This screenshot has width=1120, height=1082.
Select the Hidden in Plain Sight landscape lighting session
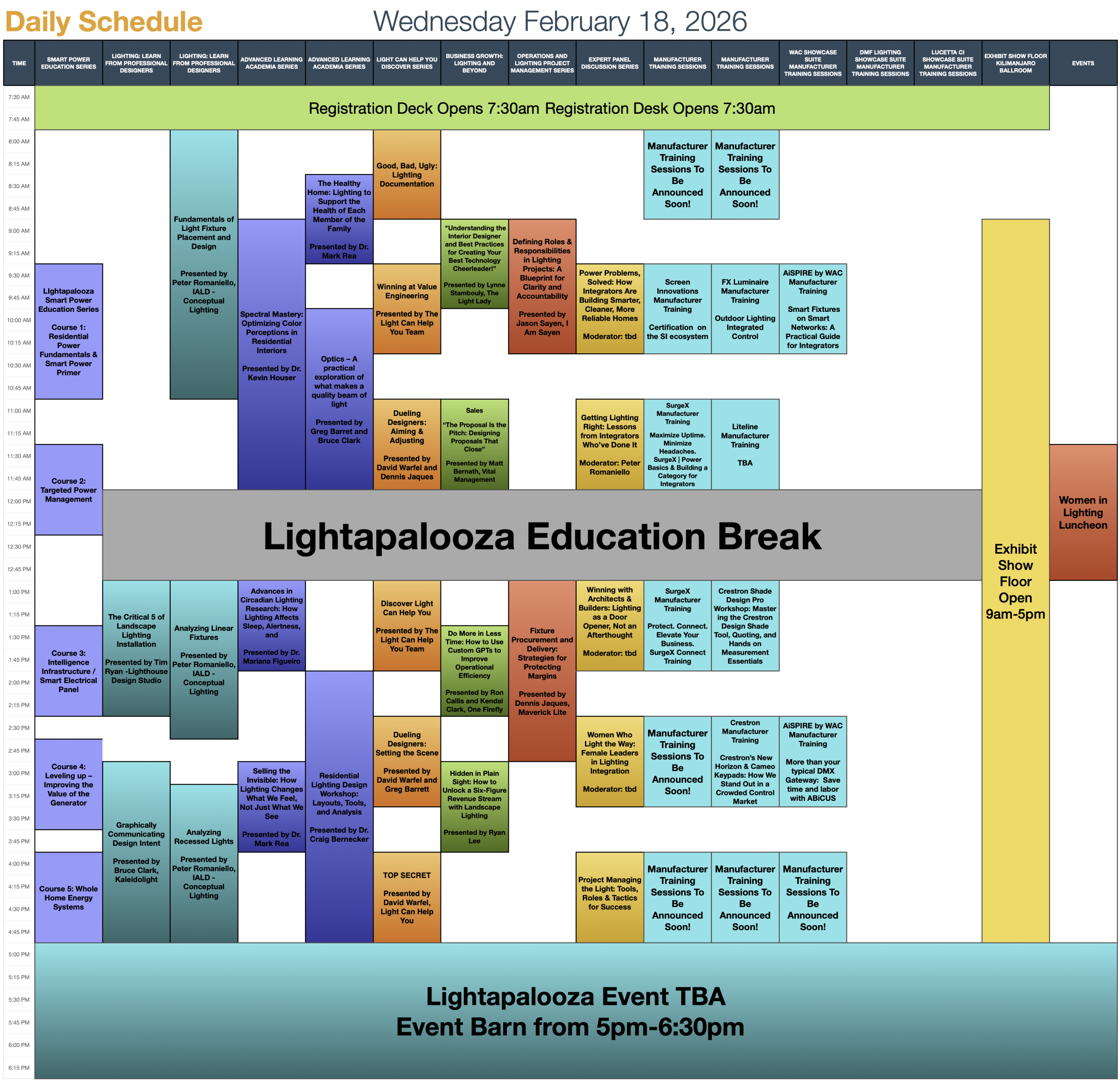pos(474,806)
